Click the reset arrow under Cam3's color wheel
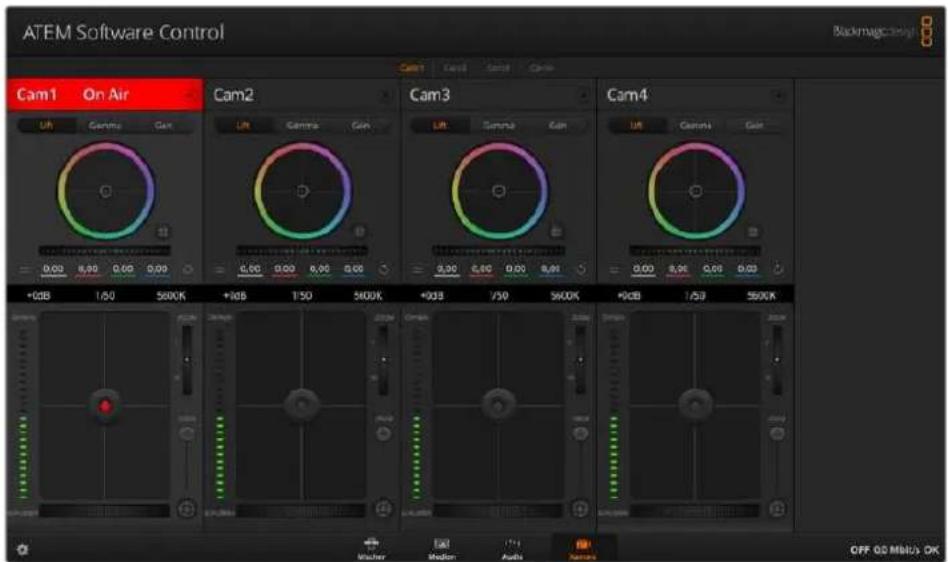This screenshot has width=948, height=562. click(x=581, y=269)
